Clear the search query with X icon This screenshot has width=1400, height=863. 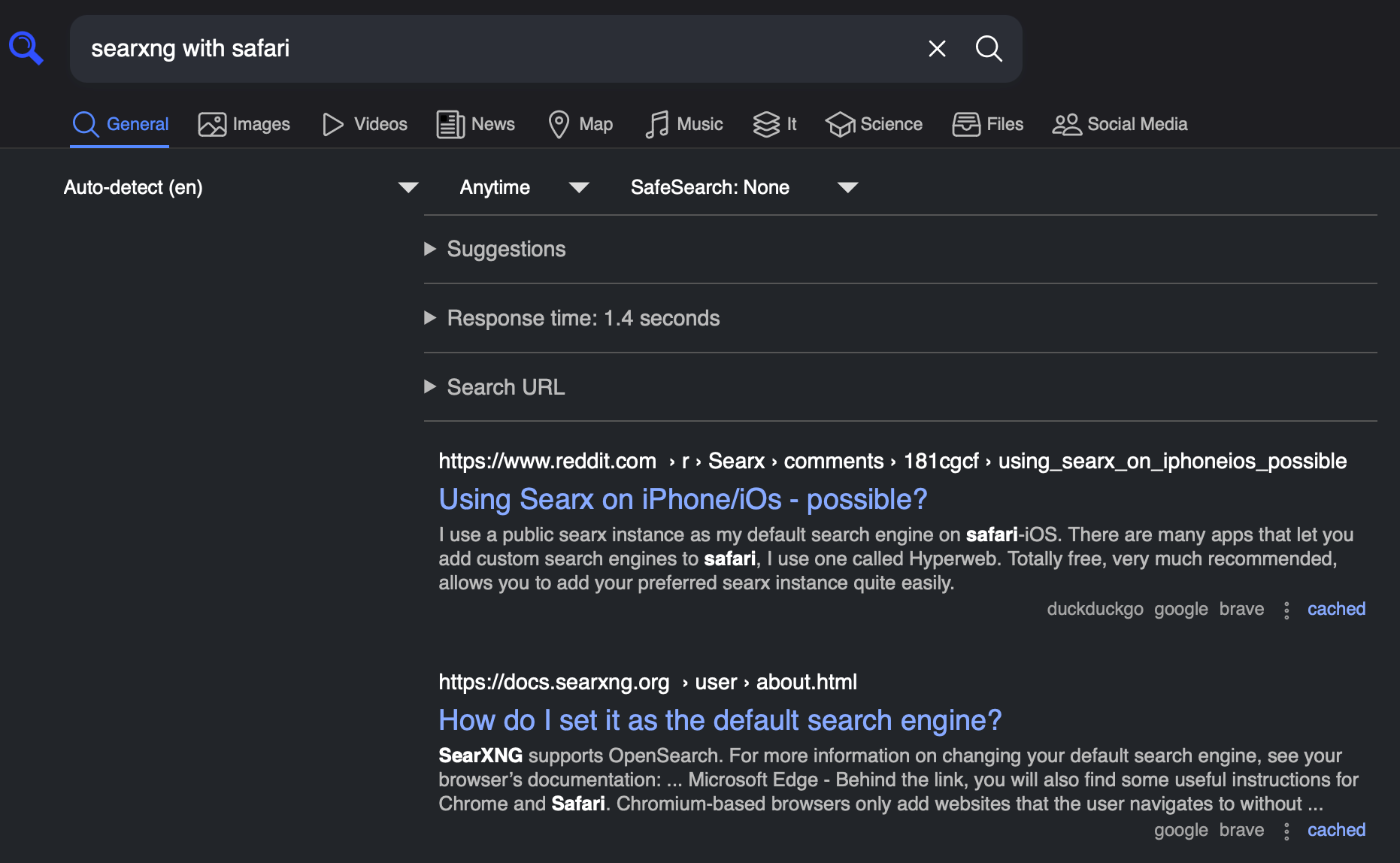[937, 49]
